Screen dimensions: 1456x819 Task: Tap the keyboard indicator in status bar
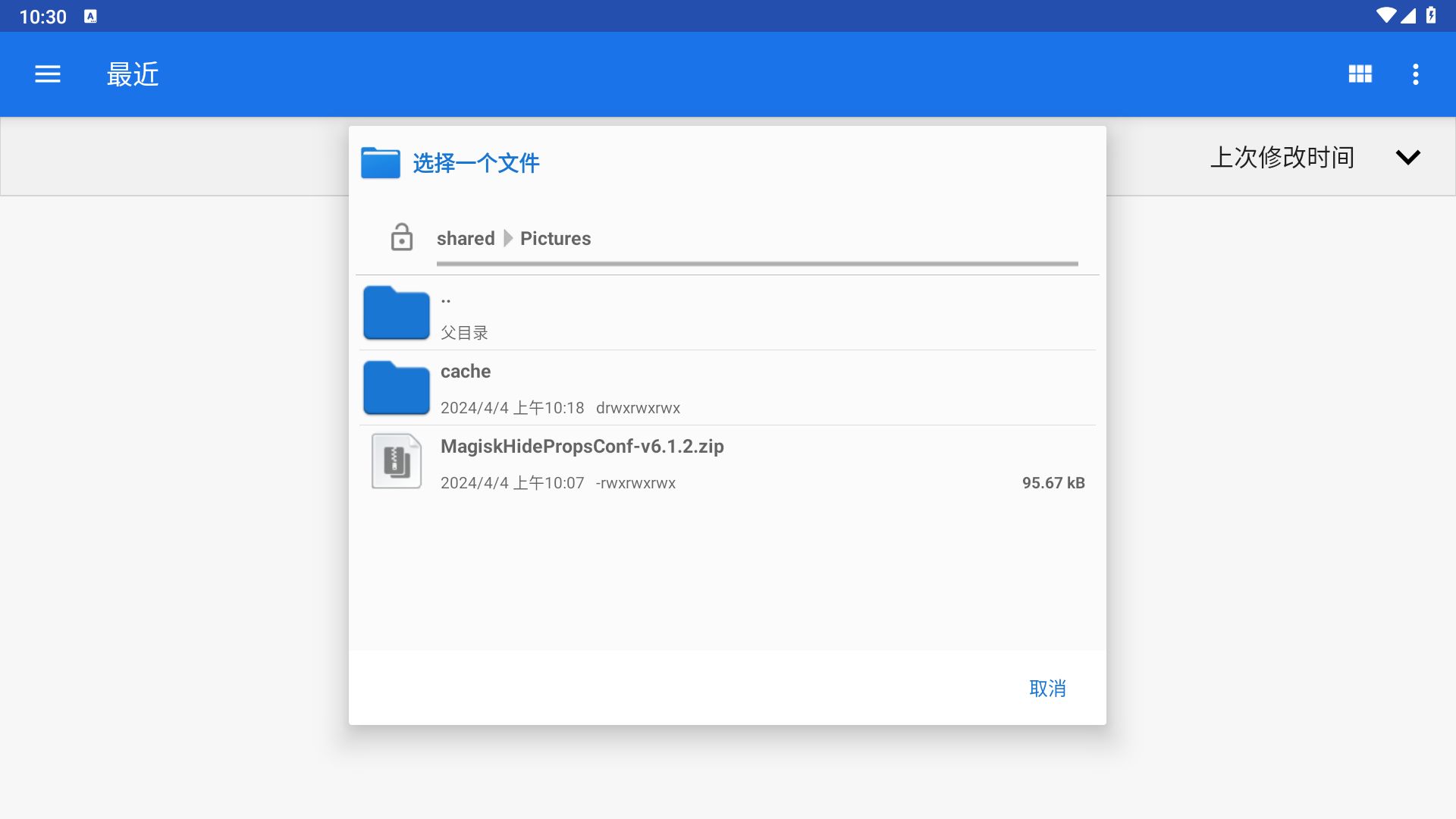coord(90,17)
